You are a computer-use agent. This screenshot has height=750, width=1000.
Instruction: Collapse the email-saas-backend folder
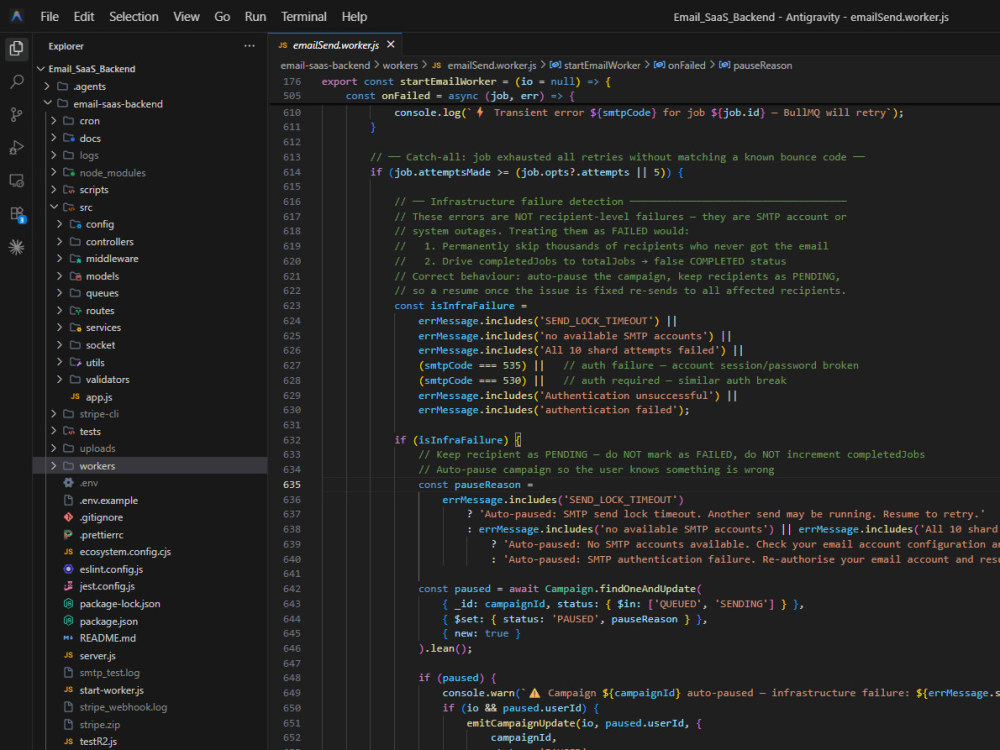[118, 103]
